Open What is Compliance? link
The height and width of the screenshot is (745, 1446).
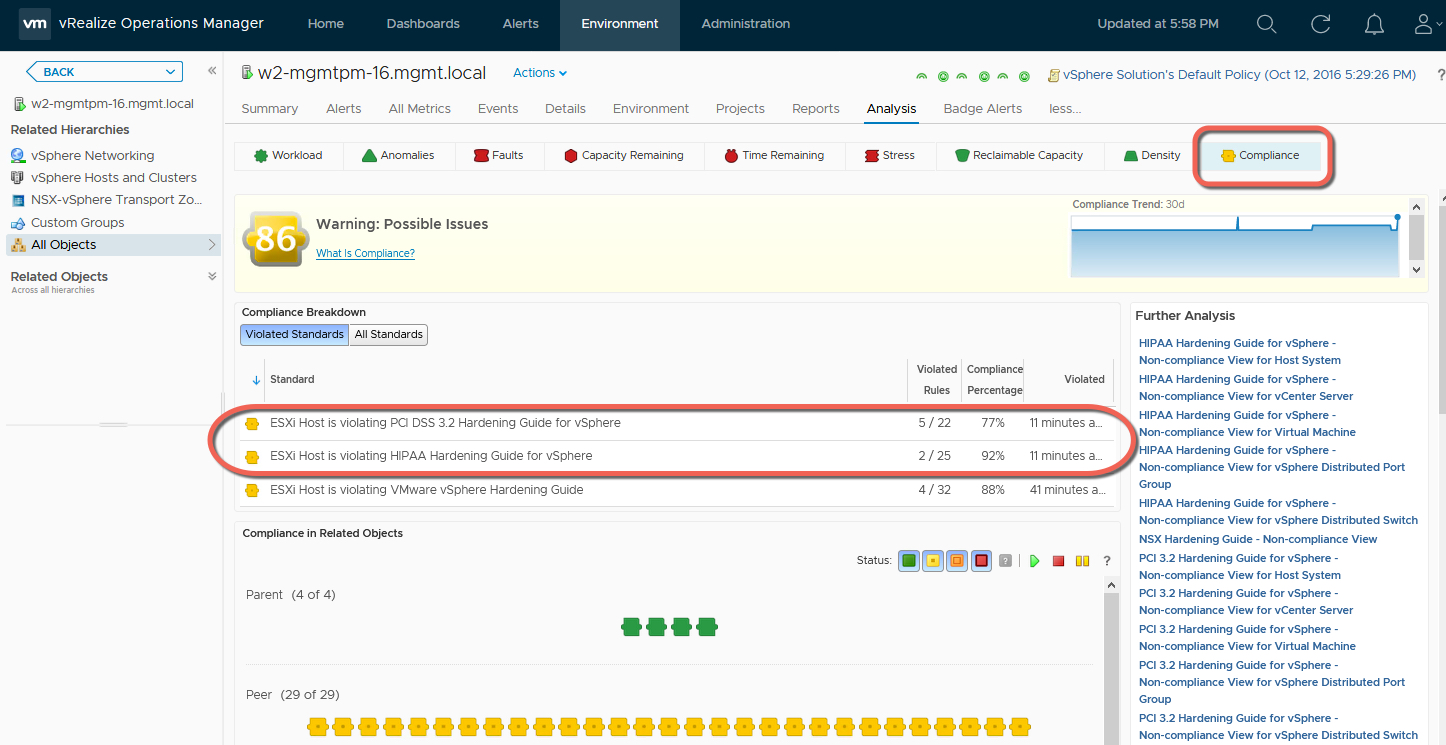pyautogui.click(x=365, y=254)
